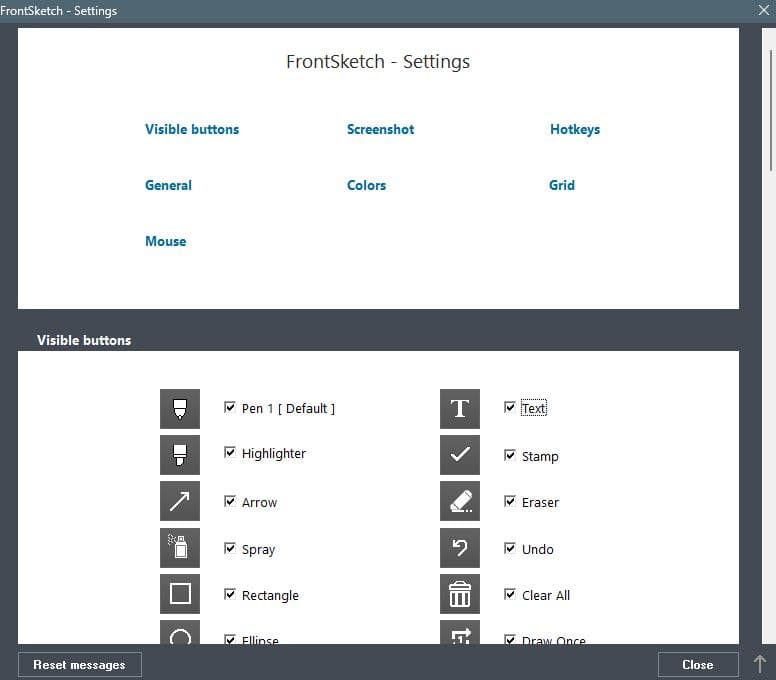Jump to top using up arrow icon
776x680 pixels.
tap(760, 664)
